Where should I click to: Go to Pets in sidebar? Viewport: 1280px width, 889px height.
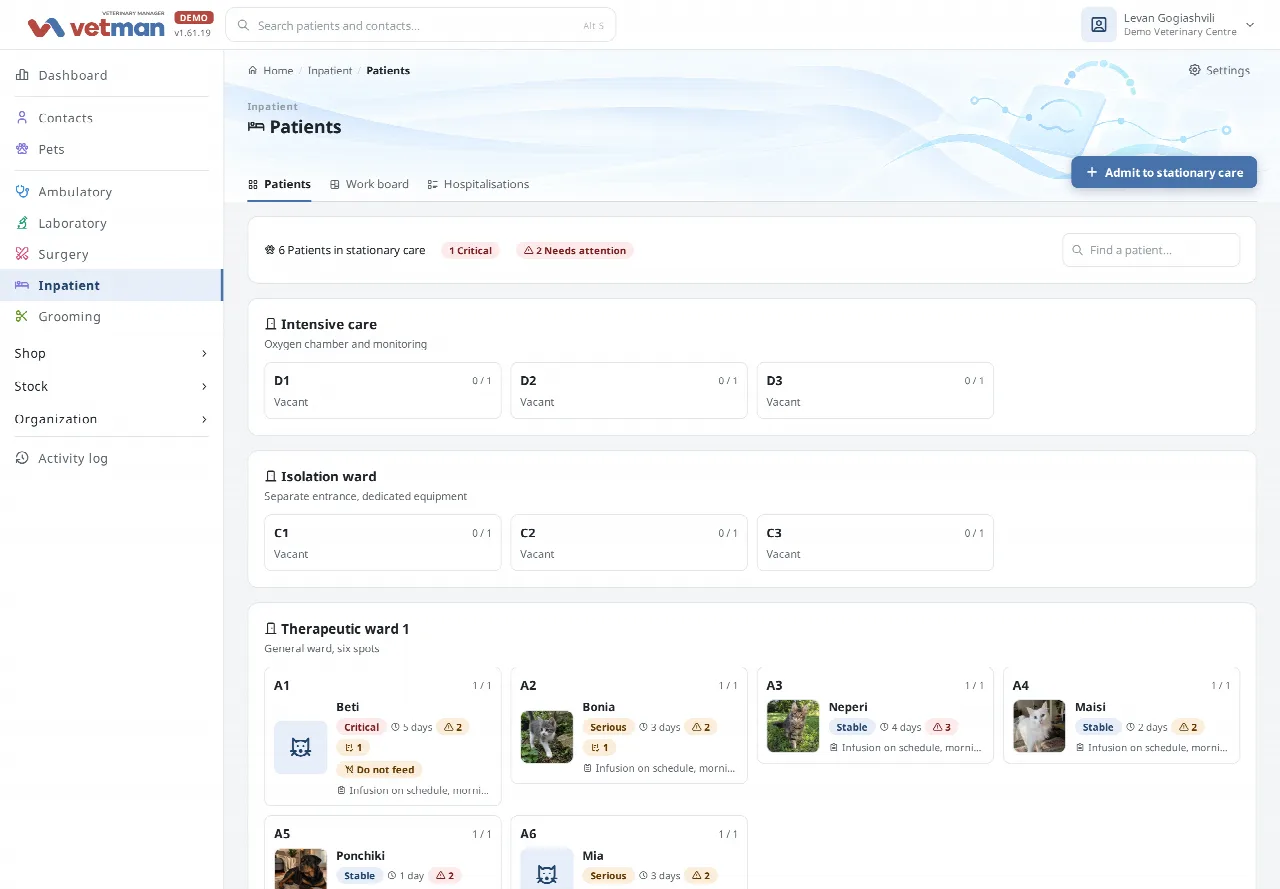click(111, 149)
